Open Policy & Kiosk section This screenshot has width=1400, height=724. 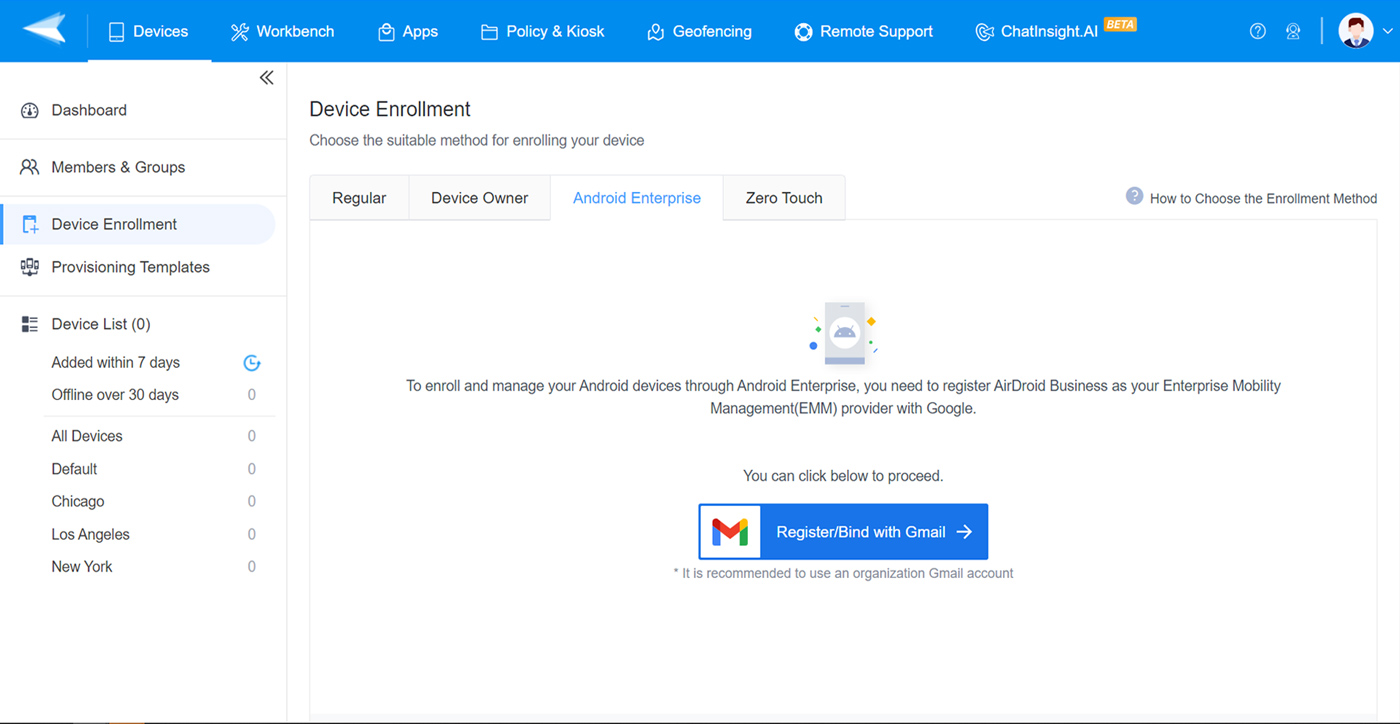tap(543, 31)
